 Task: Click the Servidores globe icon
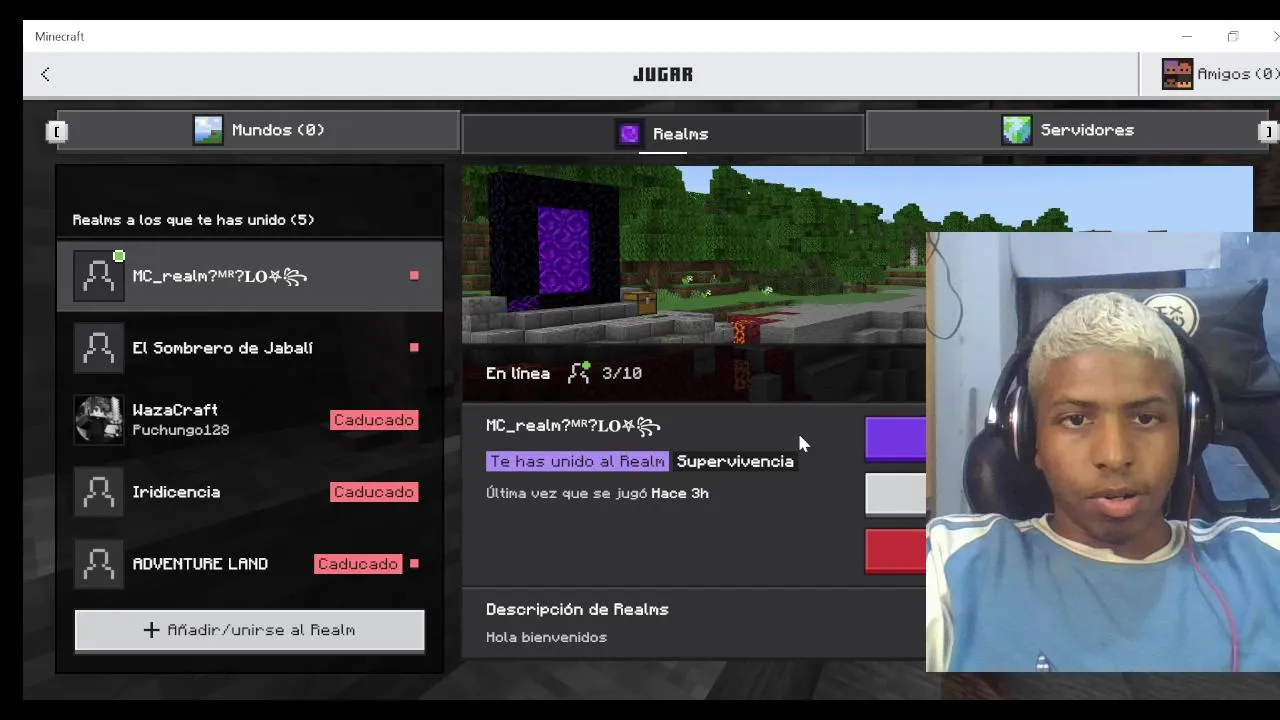1016,130
